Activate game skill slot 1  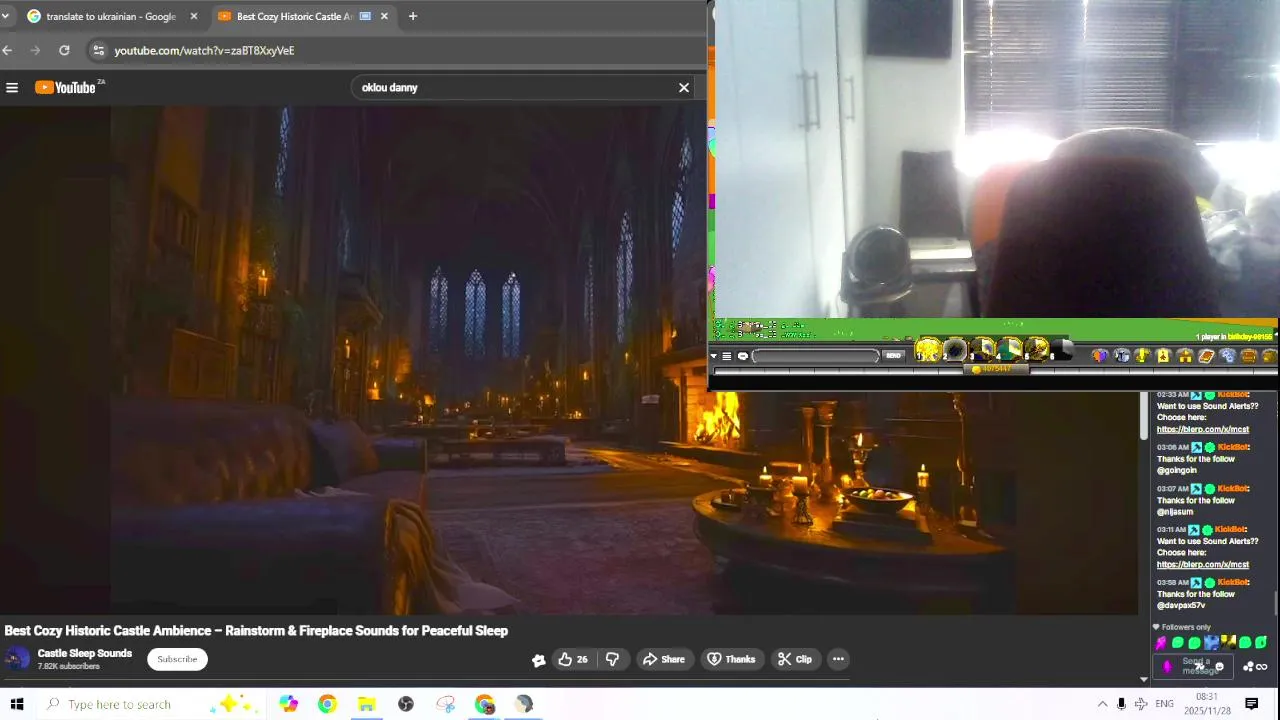click(928, 350)
